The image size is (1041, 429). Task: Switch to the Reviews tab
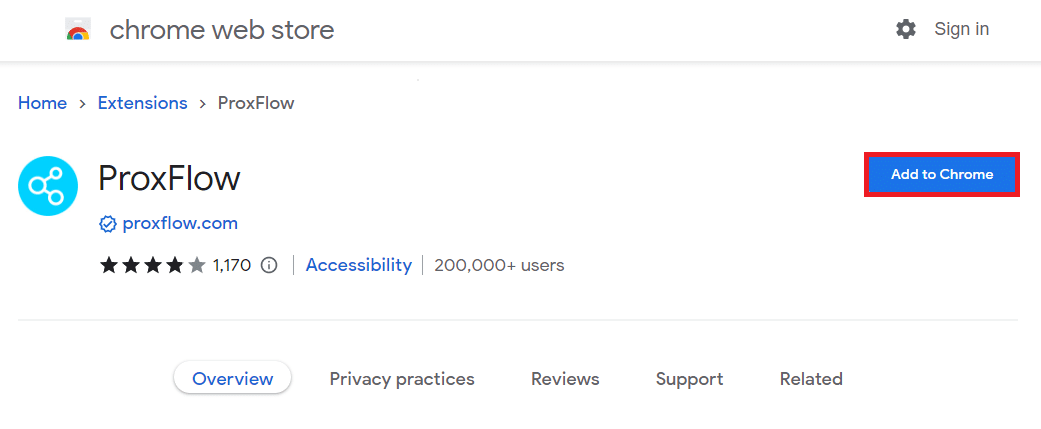pos(565,379)
